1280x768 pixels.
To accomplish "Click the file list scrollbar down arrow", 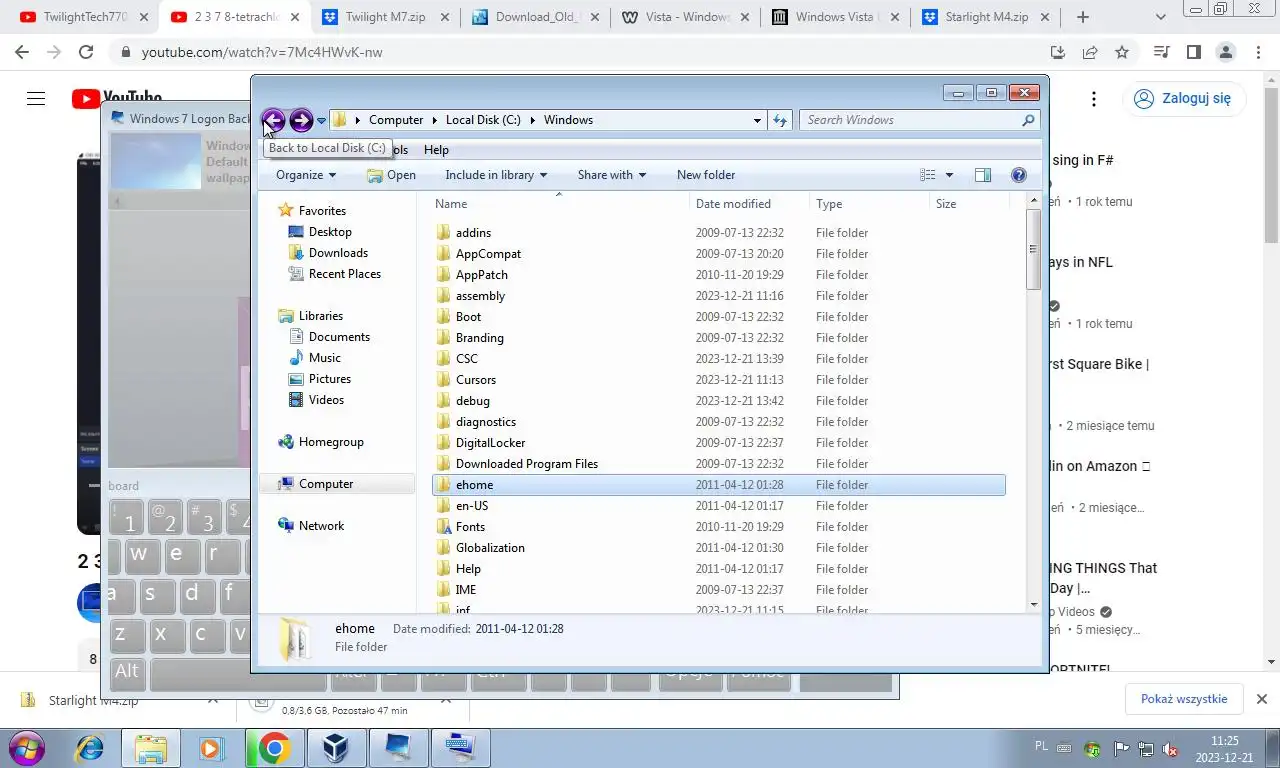I will 1034,604.
